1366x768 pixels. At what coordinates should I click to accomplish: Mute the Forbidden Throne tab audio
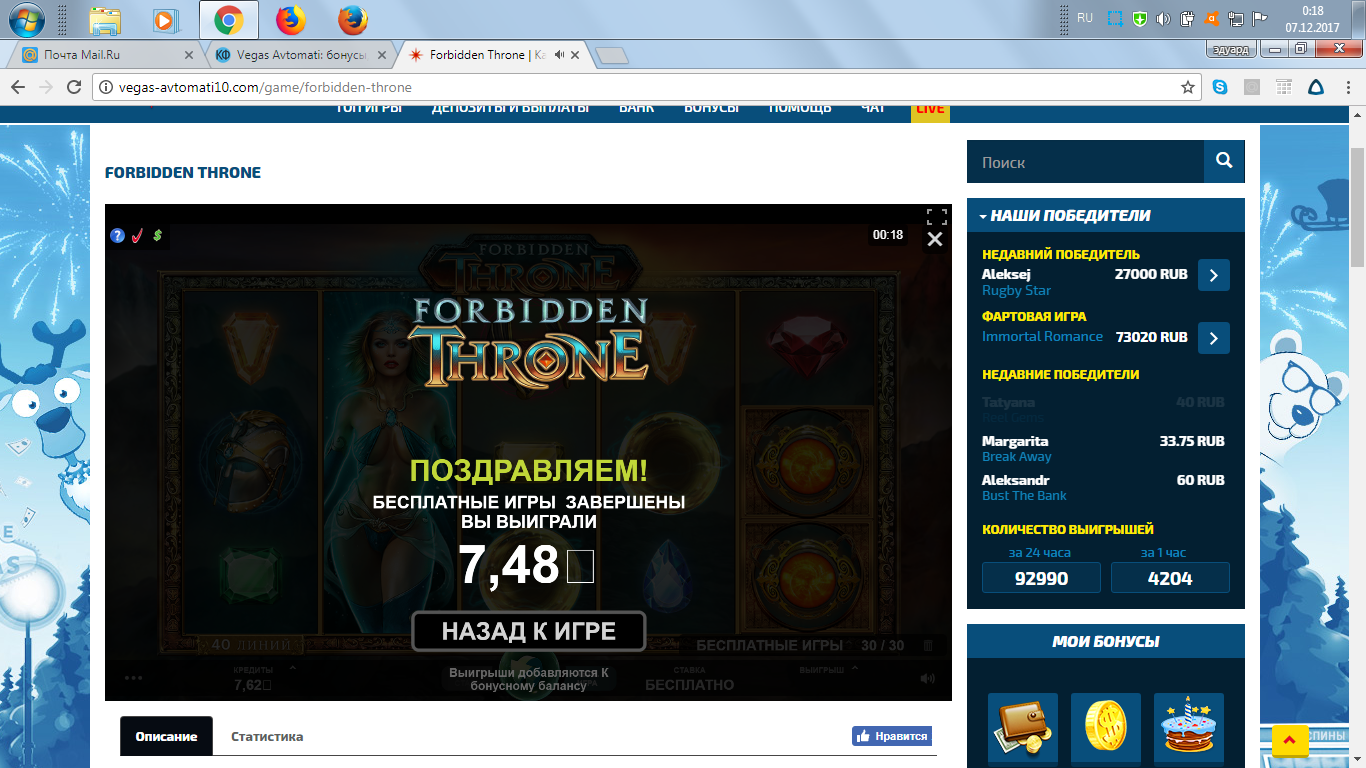tap(560, 55)
